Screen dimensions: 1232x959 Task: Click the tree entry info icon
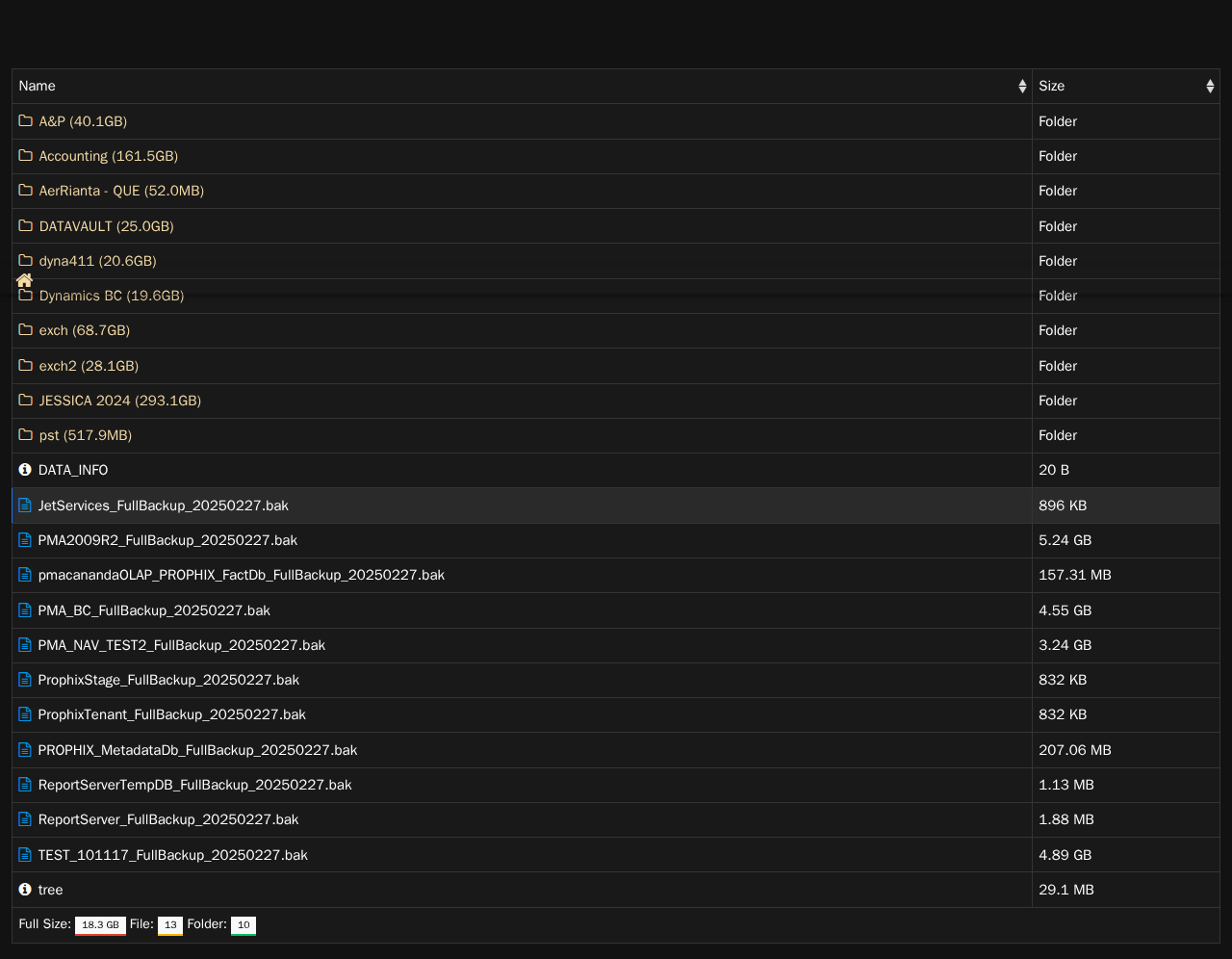pyautogui.click(x=25, y=890)
